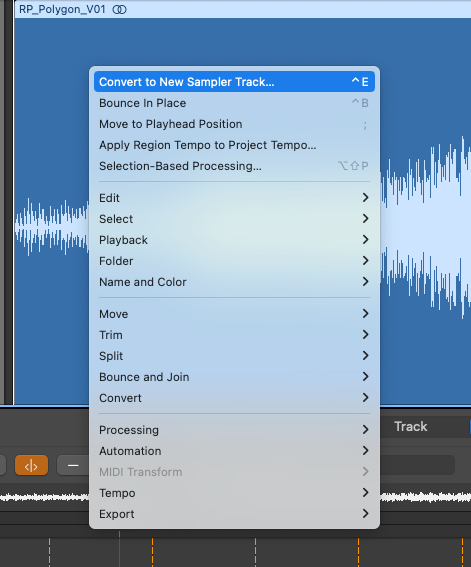Choose Convert to New Sampler Track
The height and width of the screenshot is (567, 471).
234,82
